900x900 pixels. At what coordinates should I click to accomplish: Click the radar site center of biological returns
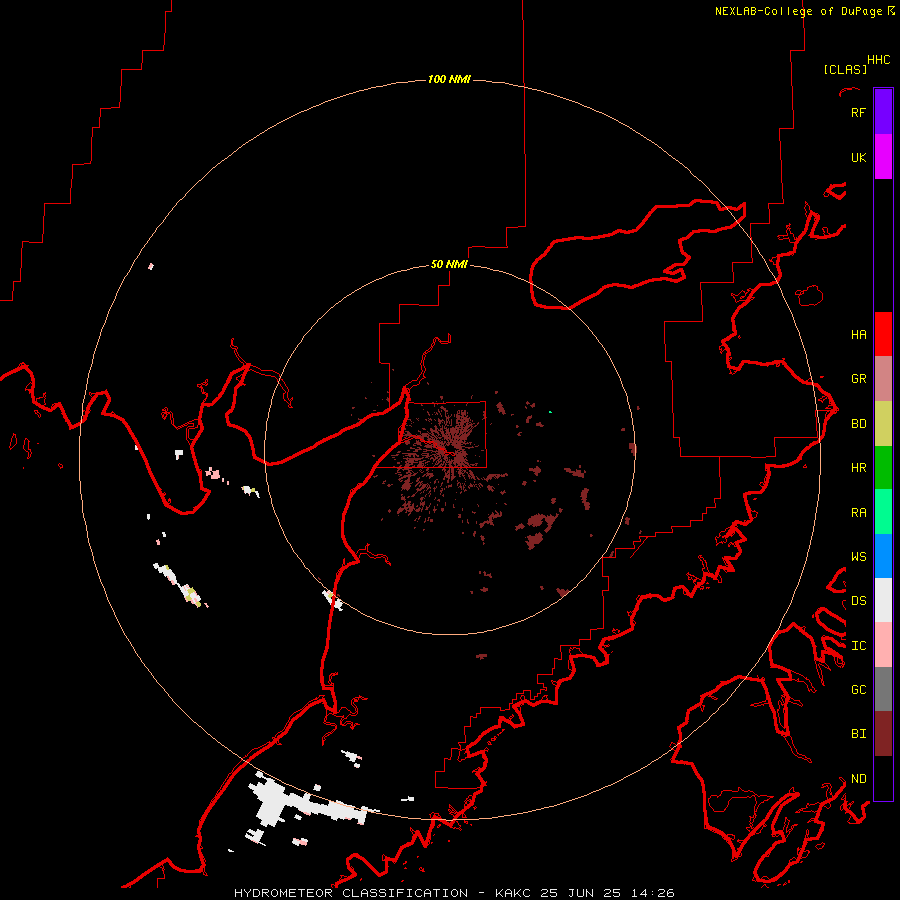(449, 449)
